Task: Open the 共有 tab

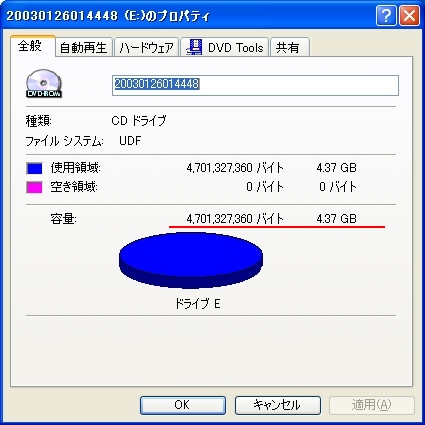Action: [290, 47]
